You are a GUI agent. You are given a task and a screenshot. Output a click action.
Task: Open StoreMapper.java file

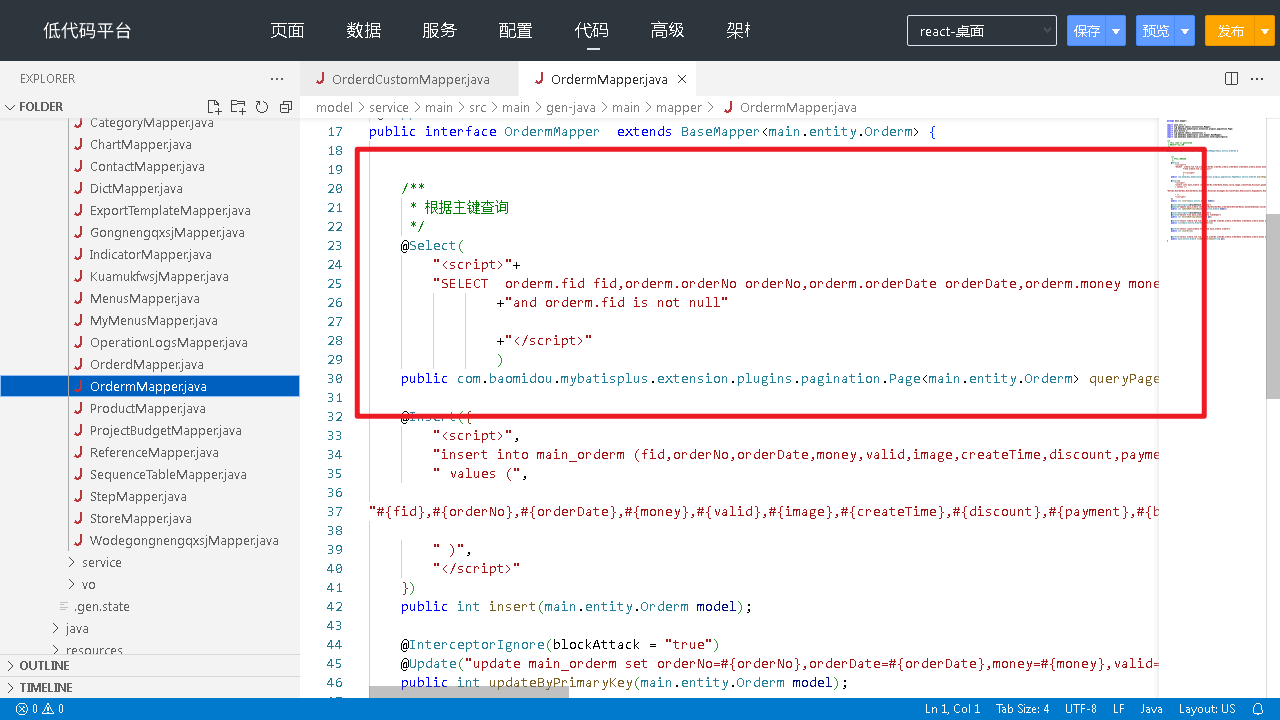140,519
